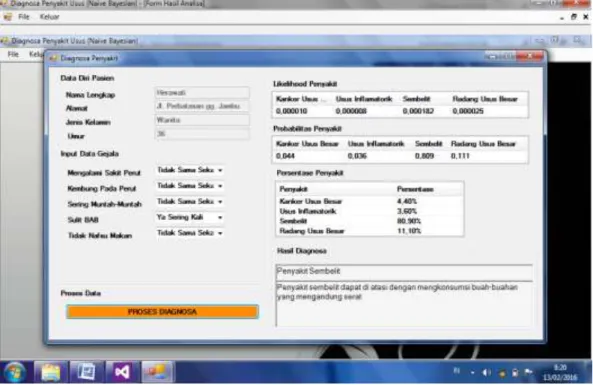This screenshot has width=593, height=385.
Task: Open File menu of the background Diagnosa window
Action: pos(13,54)
